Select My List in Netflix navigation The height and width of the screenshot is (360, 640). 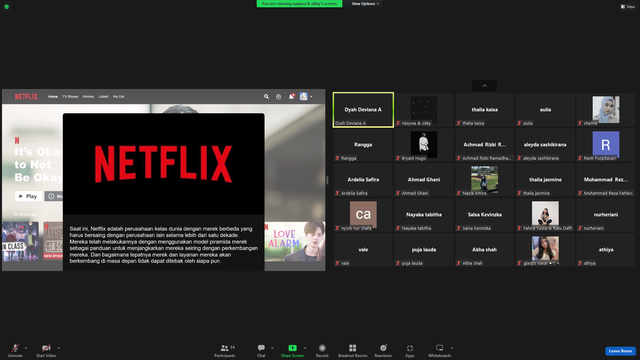118,97
